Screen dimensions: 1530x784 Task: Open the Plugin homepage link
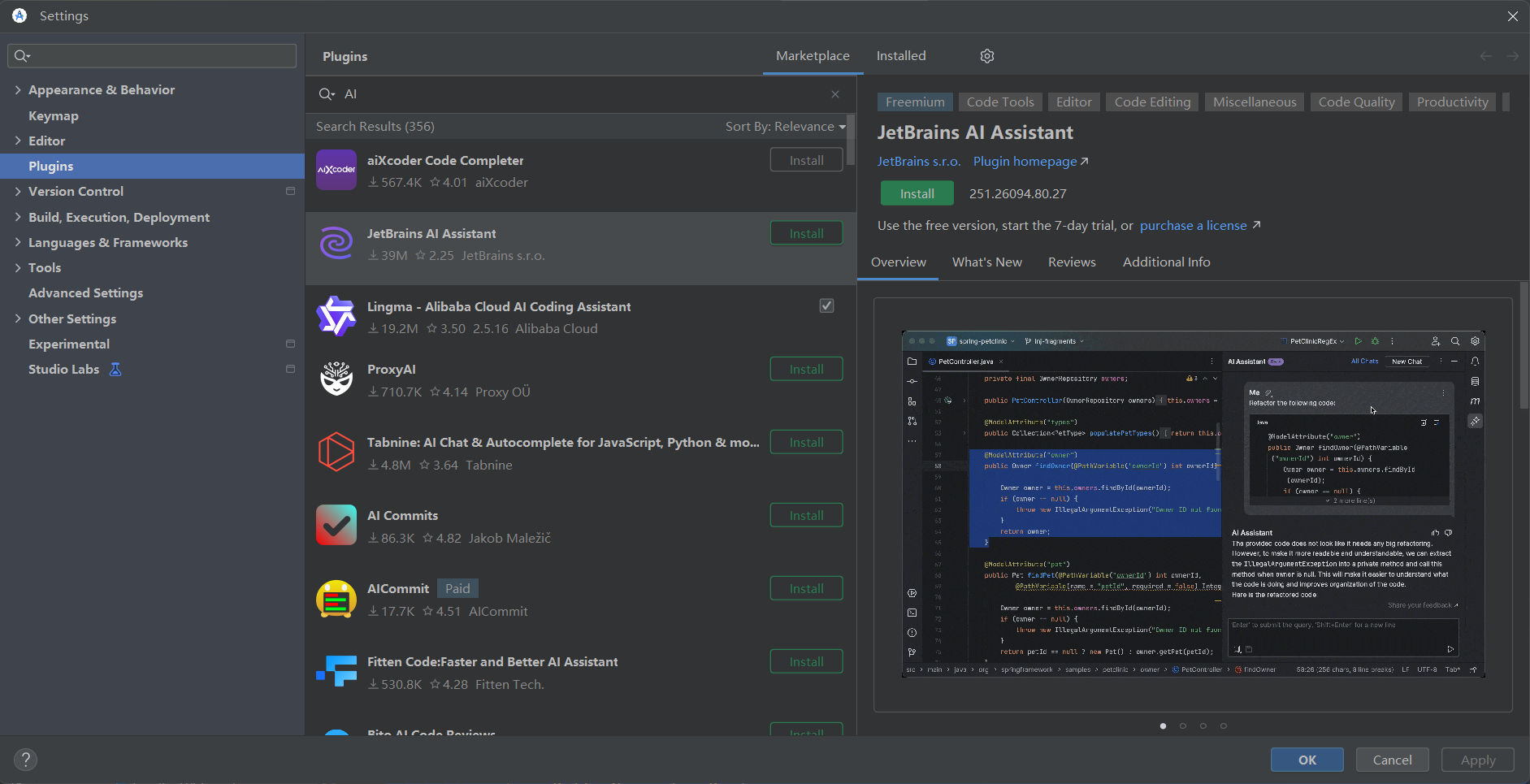(1030, 162)
